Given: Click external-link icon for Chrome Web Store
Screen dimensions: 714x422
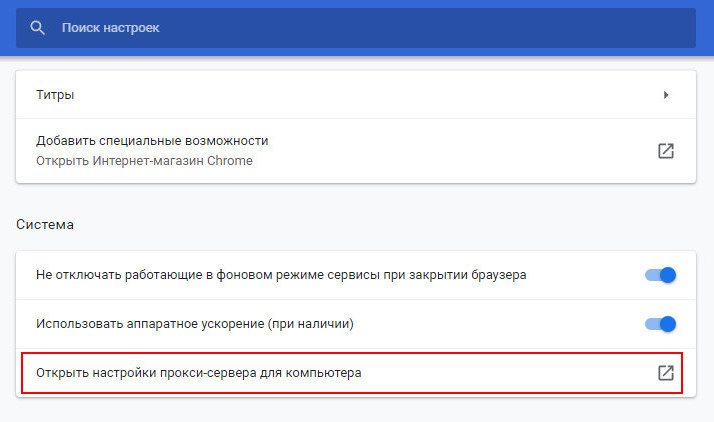Looking at the screenshot, I should [666, 151].
